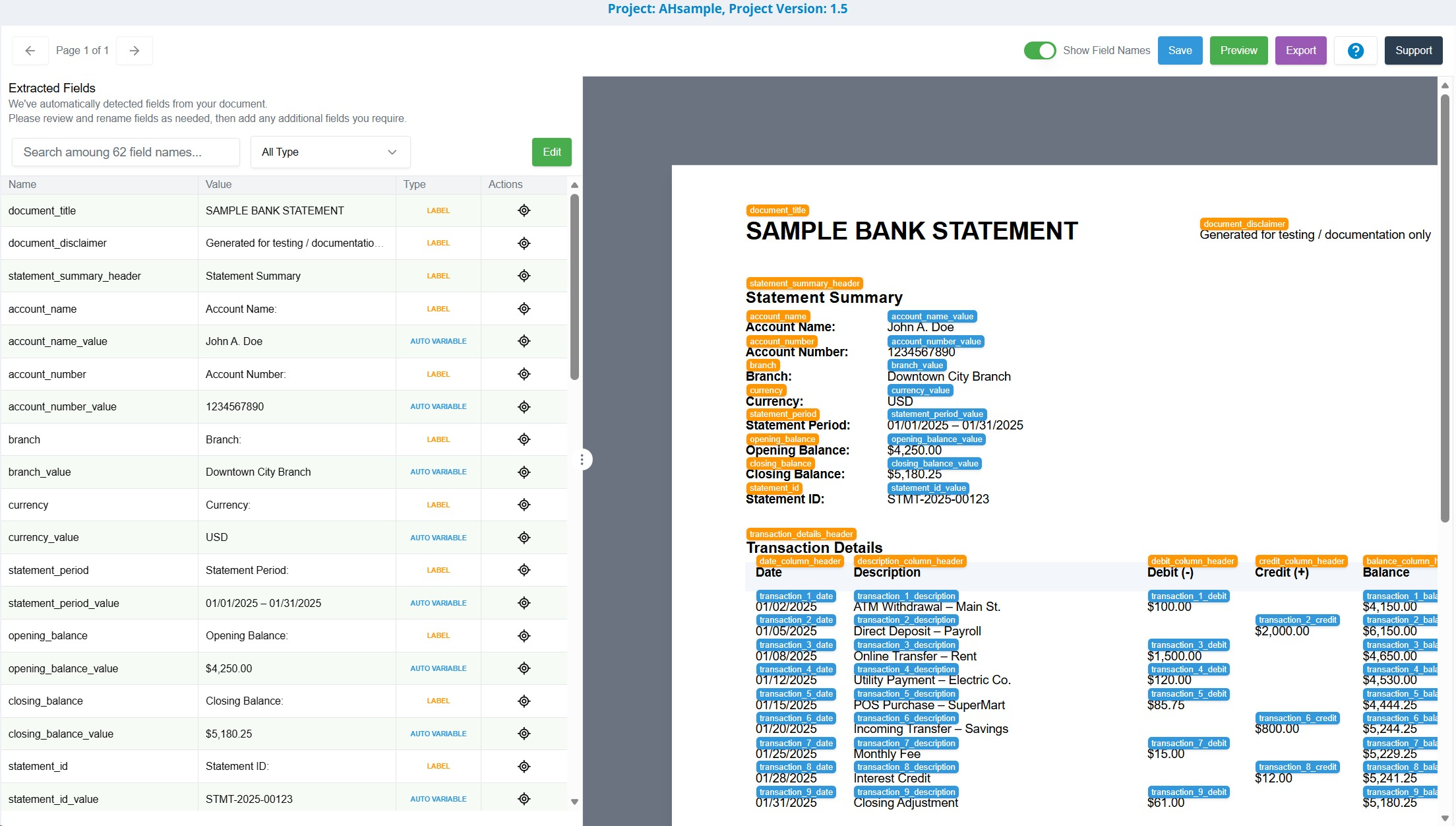1456x826 pixels.
Task: Click target icon for opening_balance_value row
Action: pos(524,668)
